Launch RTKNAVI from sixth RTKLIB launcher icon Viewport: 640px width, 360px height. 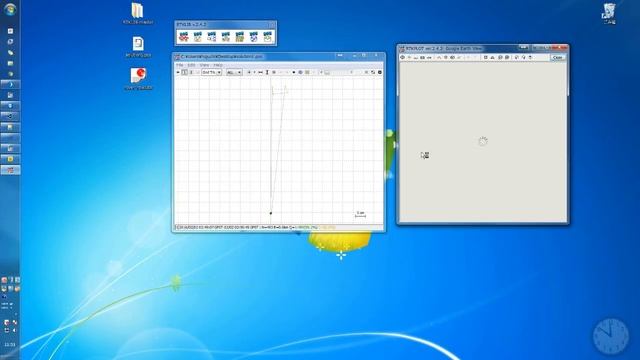click(253, 37)
